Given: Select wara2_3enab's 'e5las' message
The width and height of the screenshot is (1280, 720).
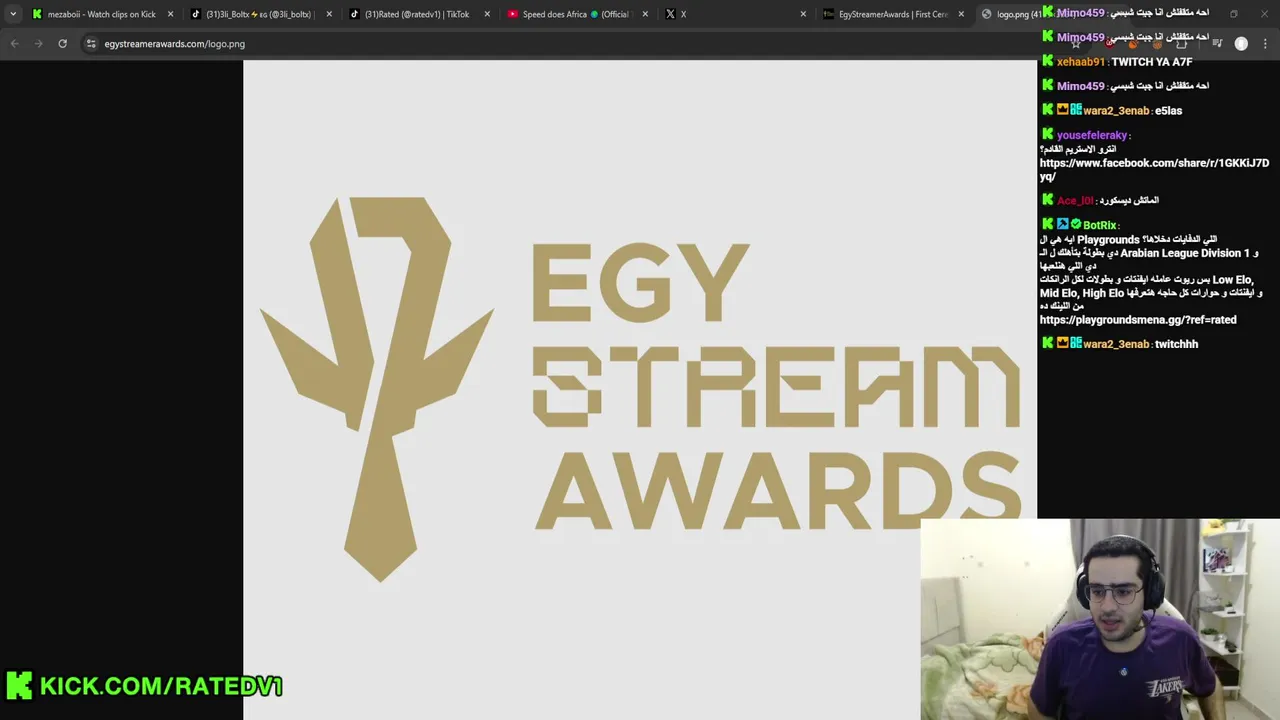Looking at the screenshot, I should pyautogui.click(x=1168, y=111).
